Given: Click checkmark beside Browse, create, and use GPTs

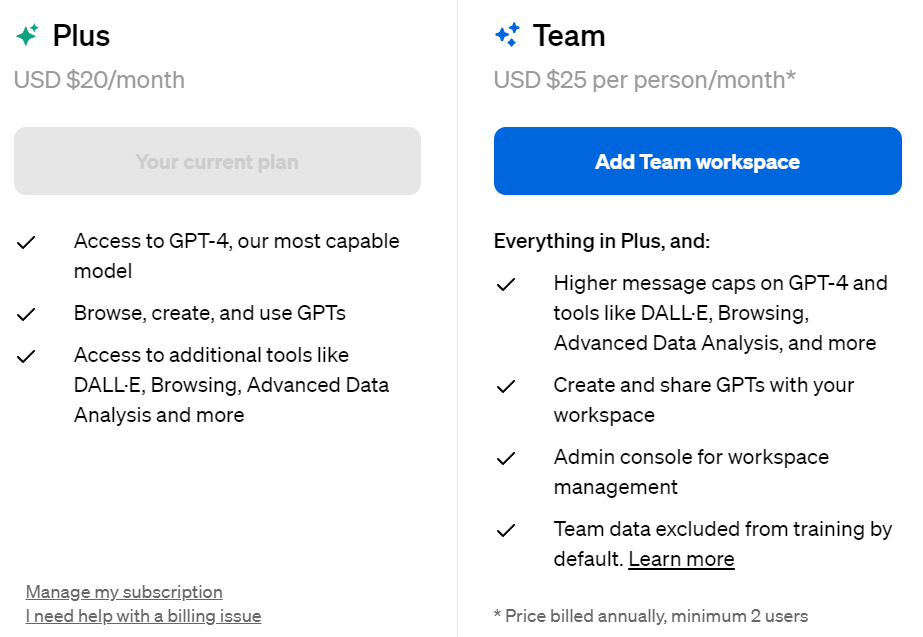Looking at the screenshot, I should click(26, 314).
